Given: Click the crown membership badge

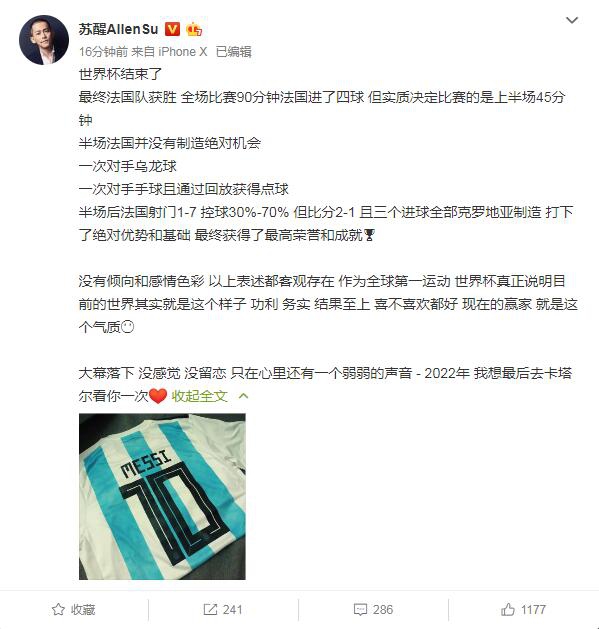Looking at the screenshot, I should point(194,29).
